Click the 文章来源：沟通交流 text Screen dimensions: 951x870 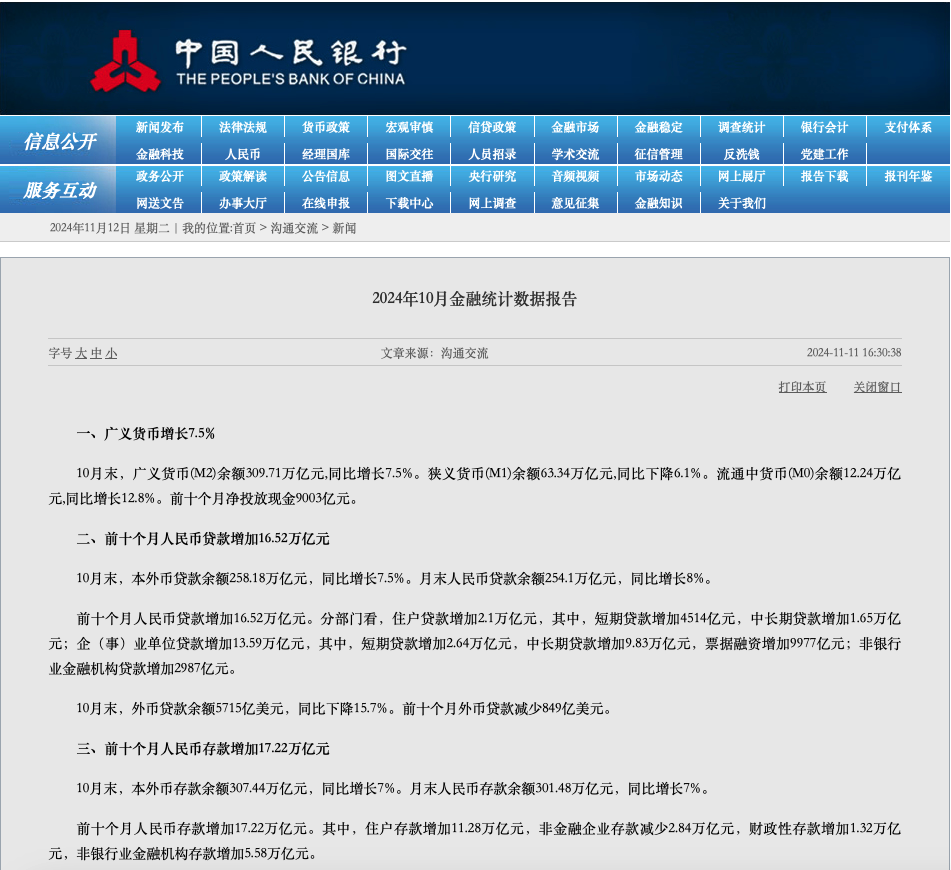pos(434,353)
